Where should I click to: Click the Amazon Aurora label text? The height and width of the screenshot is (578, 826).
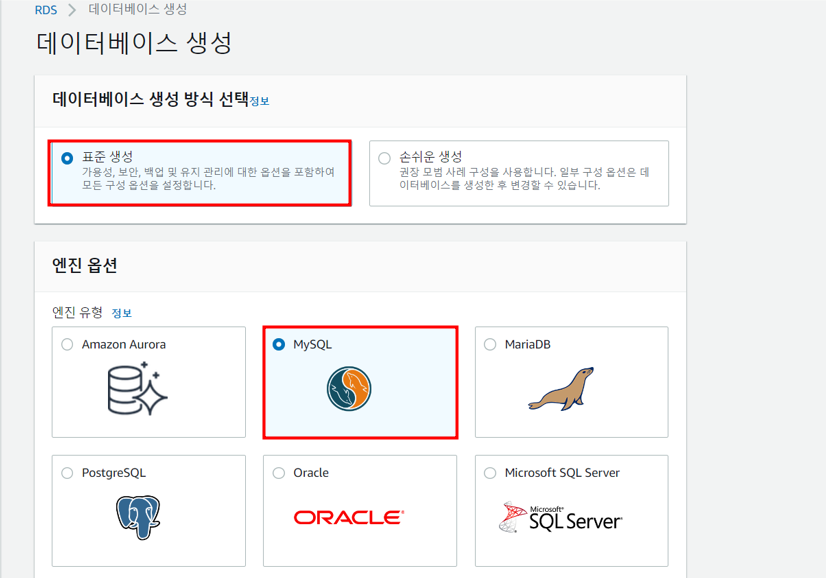click(x=124, y=345)
